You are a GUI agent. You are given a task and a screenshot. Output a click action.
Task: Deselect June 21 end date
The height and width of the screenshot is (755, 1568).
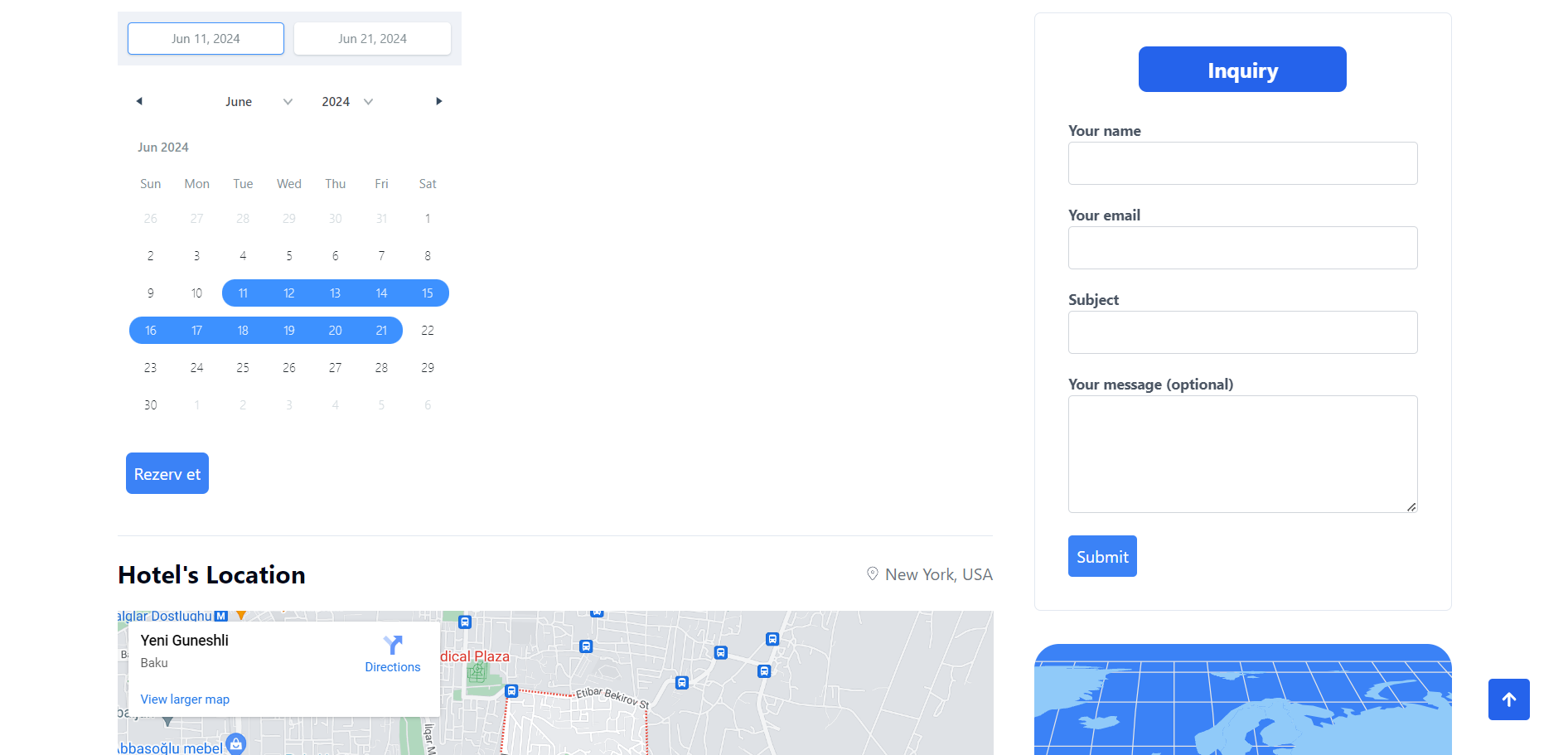tap(381, 330)
